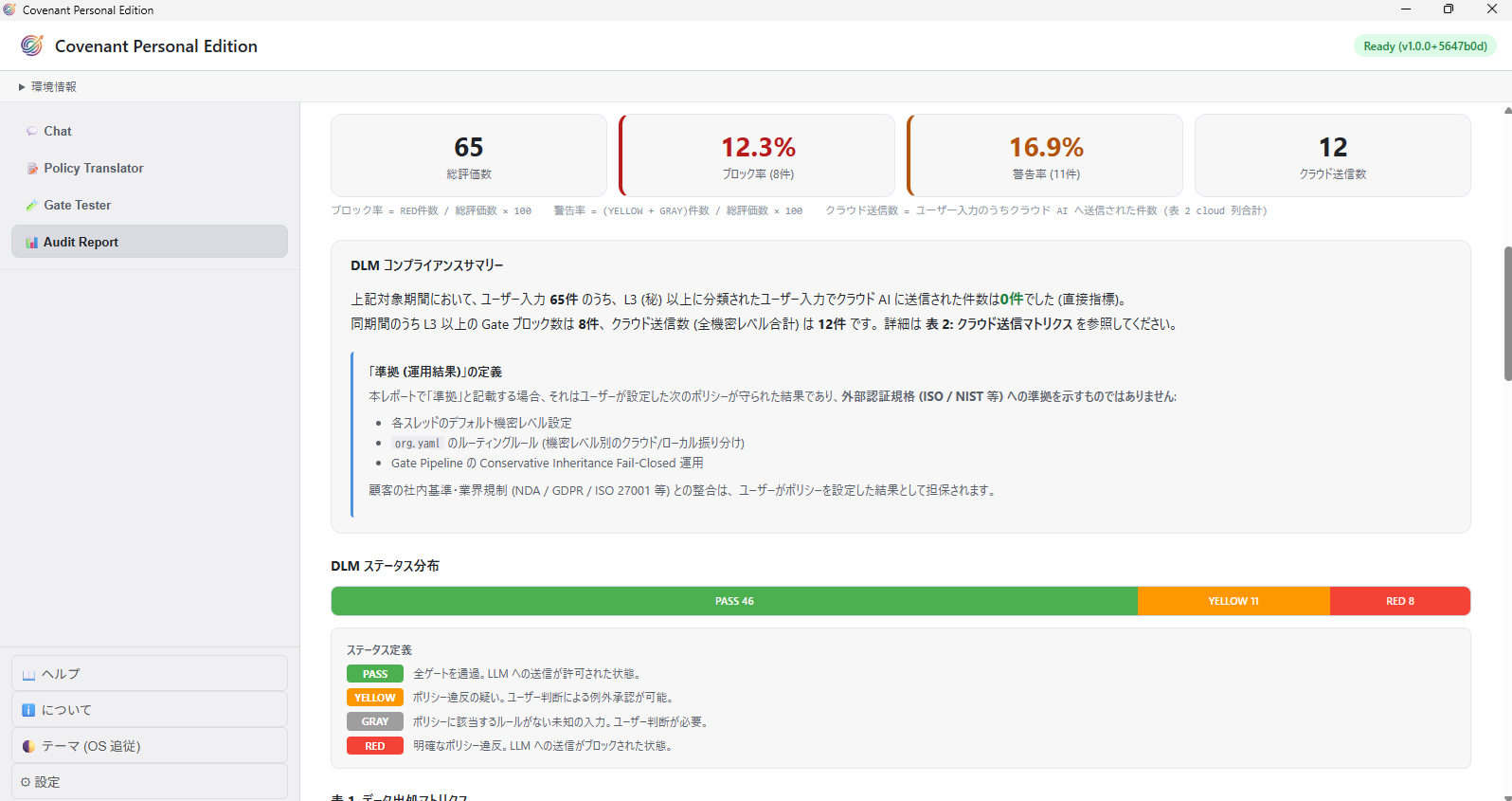
Task: Click the org.yaml code label
Action: coord(418,443)
